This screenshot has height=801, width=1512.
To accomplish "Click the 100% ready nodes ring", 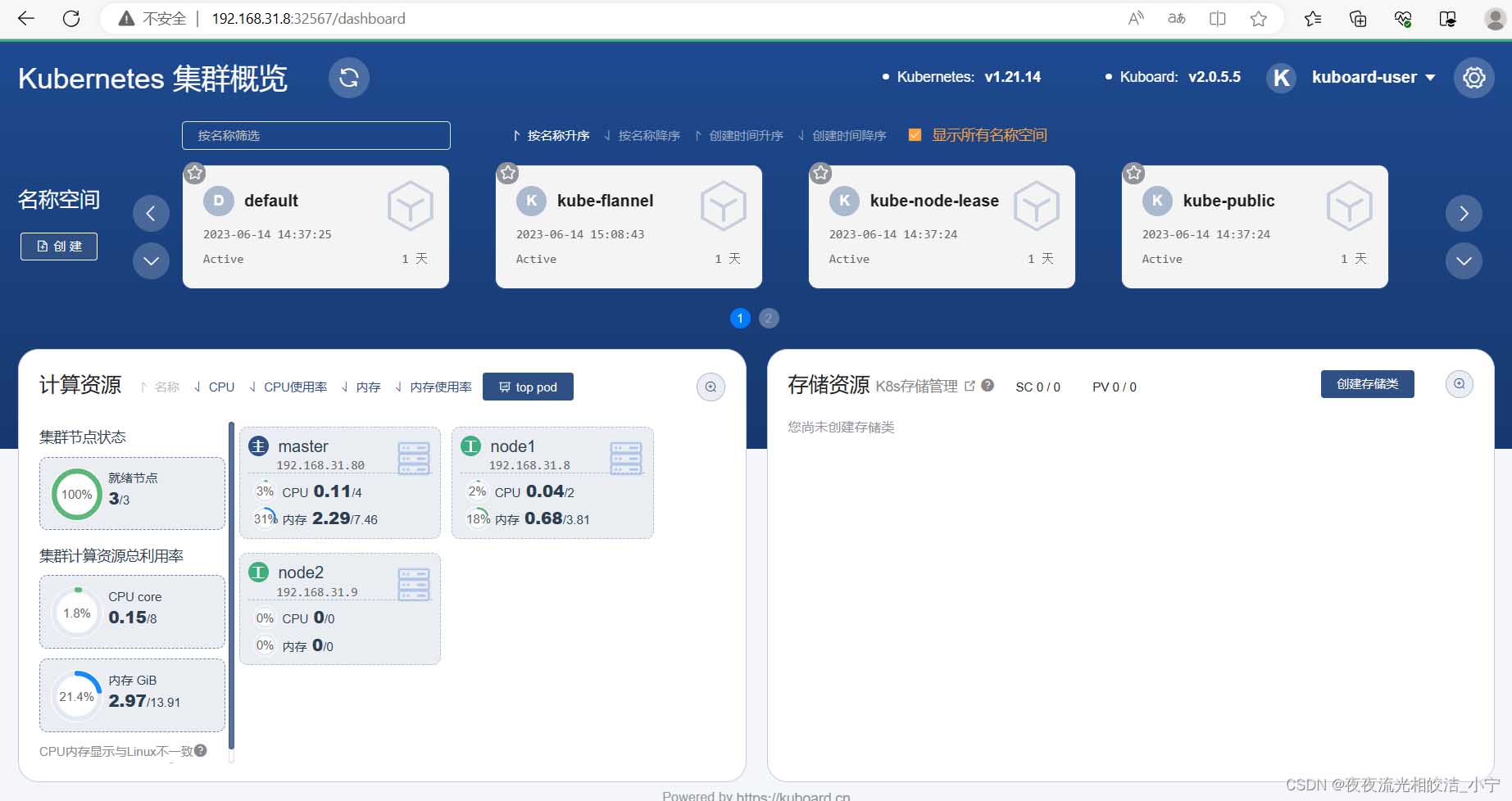I will pyautogui.click(x=77, y=494).
